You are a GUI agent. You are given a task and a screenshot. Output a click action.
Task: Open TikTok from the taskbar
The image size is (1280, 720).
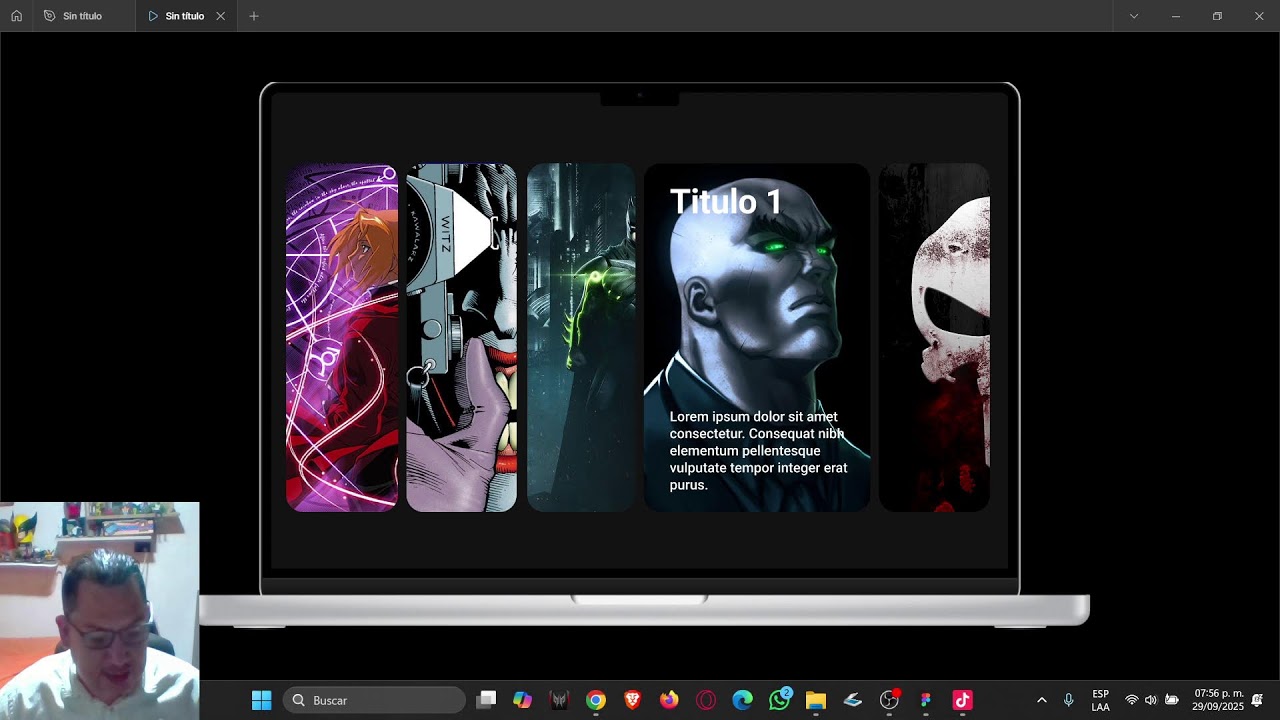tap(962, 700)
